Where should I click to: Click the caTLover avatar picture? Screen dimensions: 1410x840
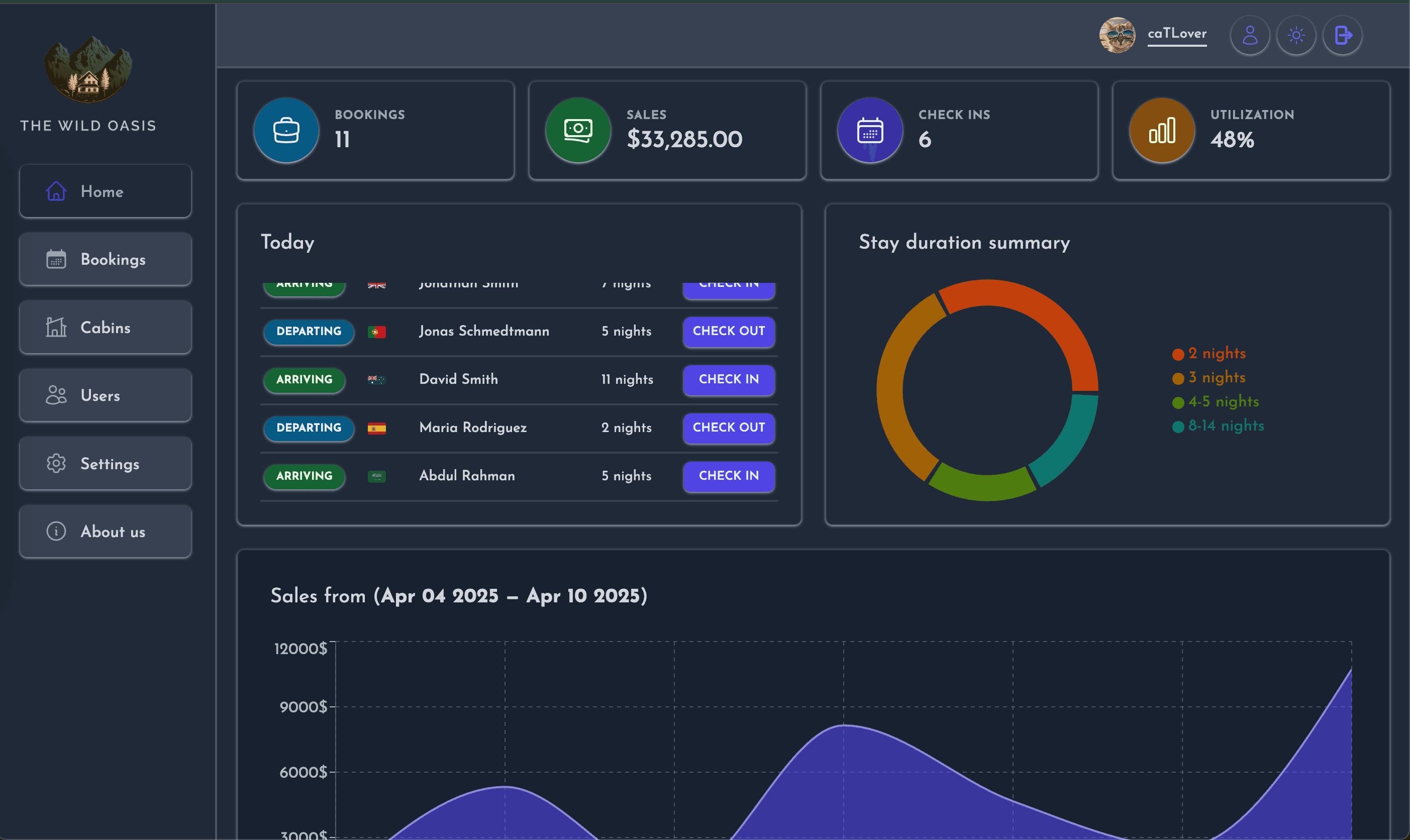pos(1117,35)
